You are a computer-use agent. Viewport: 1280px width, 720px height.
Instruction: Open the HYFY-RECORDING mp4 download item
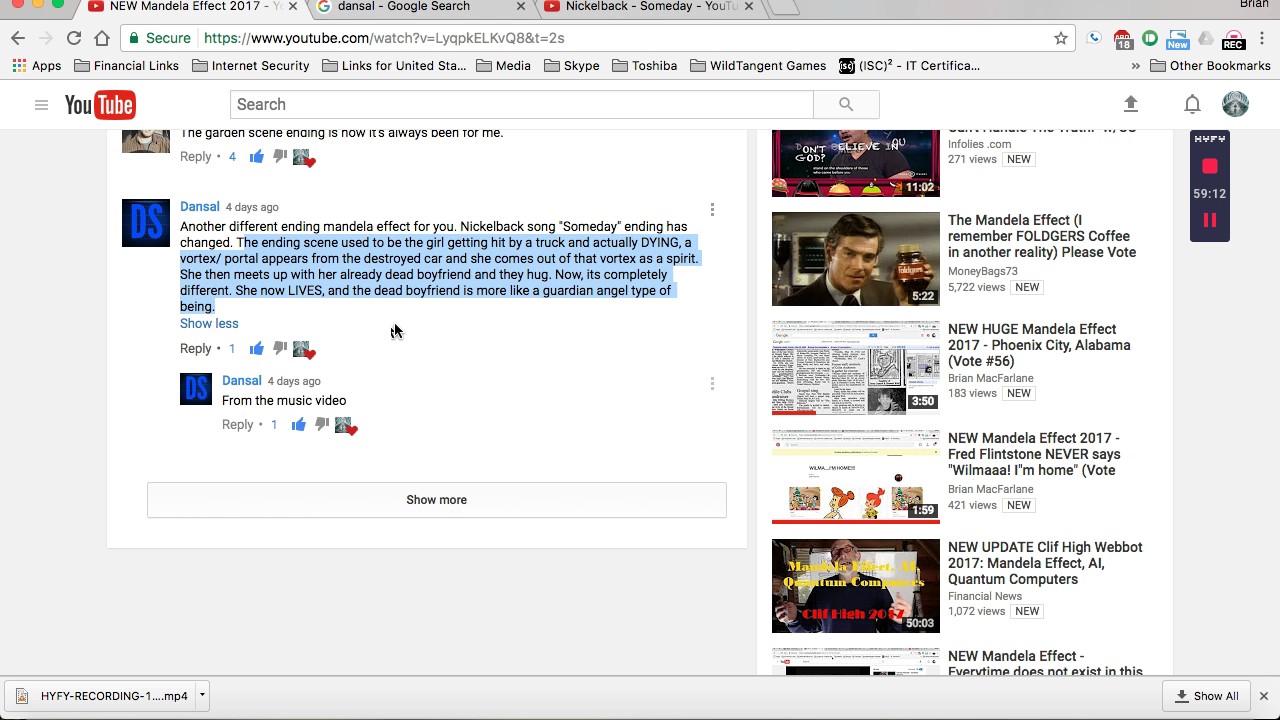pyautogui.click(x=102, y=696)
